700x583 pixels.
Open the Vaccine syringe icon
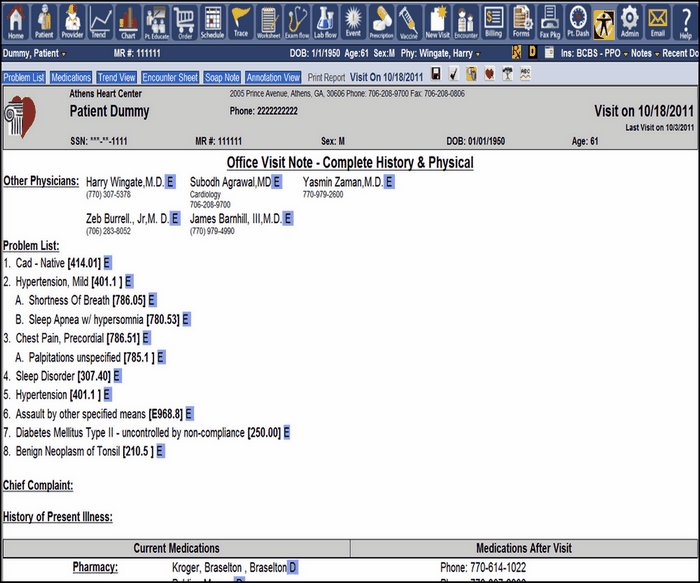point(409,21)
